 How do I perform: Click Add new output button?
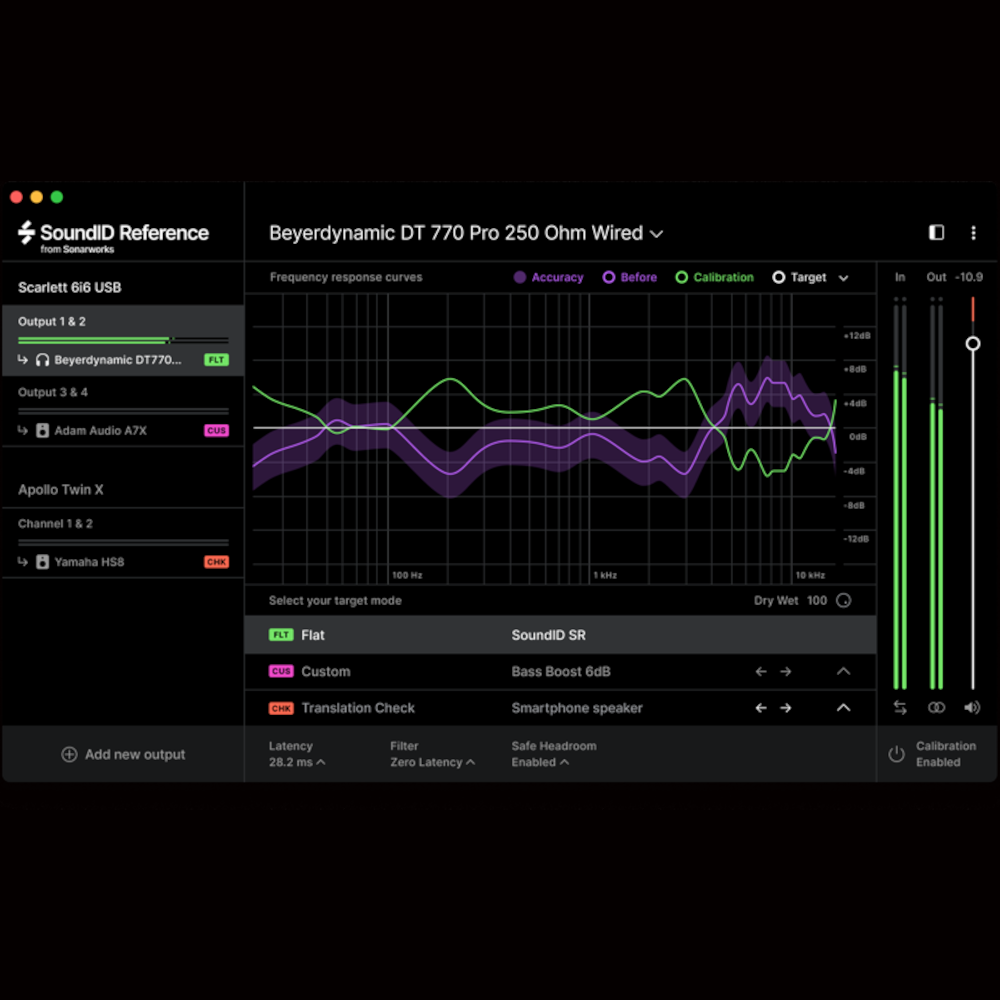(123, 754)
